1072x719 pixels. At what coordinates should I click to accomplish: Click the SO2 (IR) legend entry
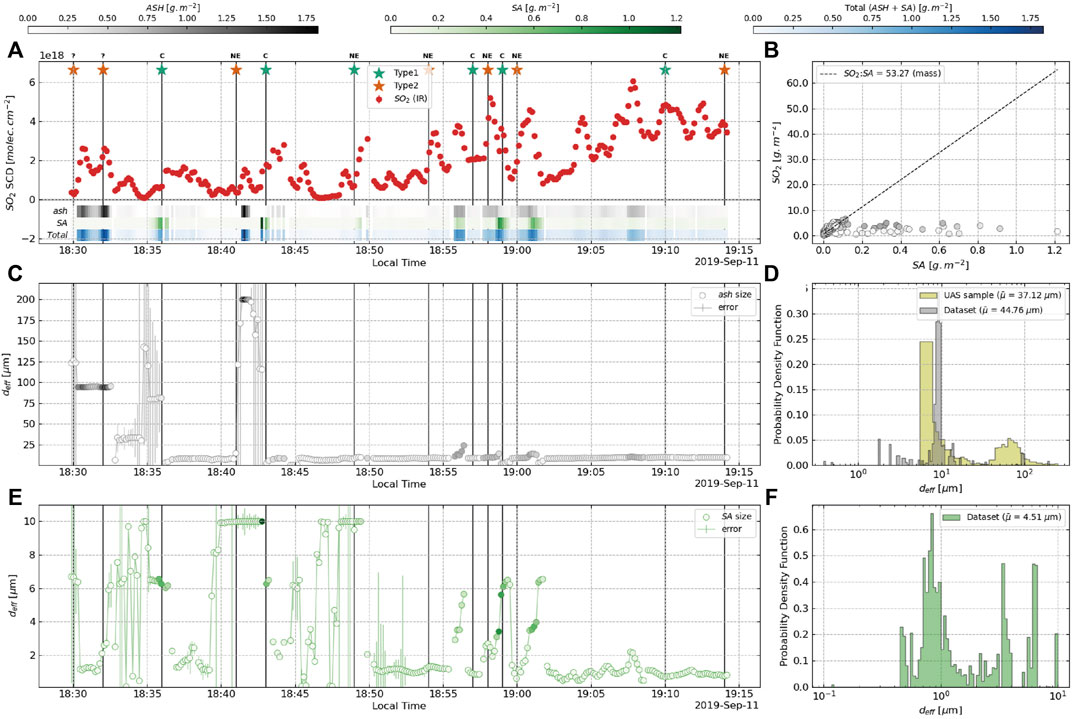pyautogui.click(x=401, y=98)
